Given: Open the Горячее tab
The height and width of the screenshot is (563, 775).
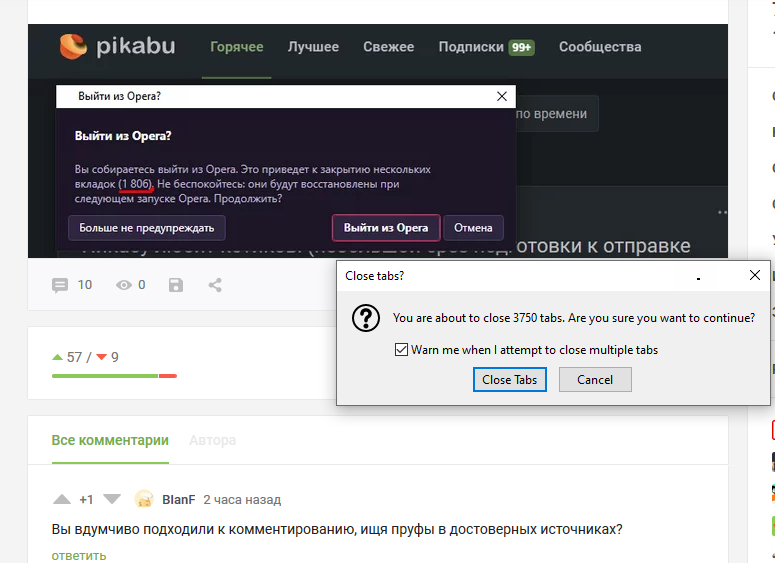Looking at the screenshot, I should (x=237, y=47).
